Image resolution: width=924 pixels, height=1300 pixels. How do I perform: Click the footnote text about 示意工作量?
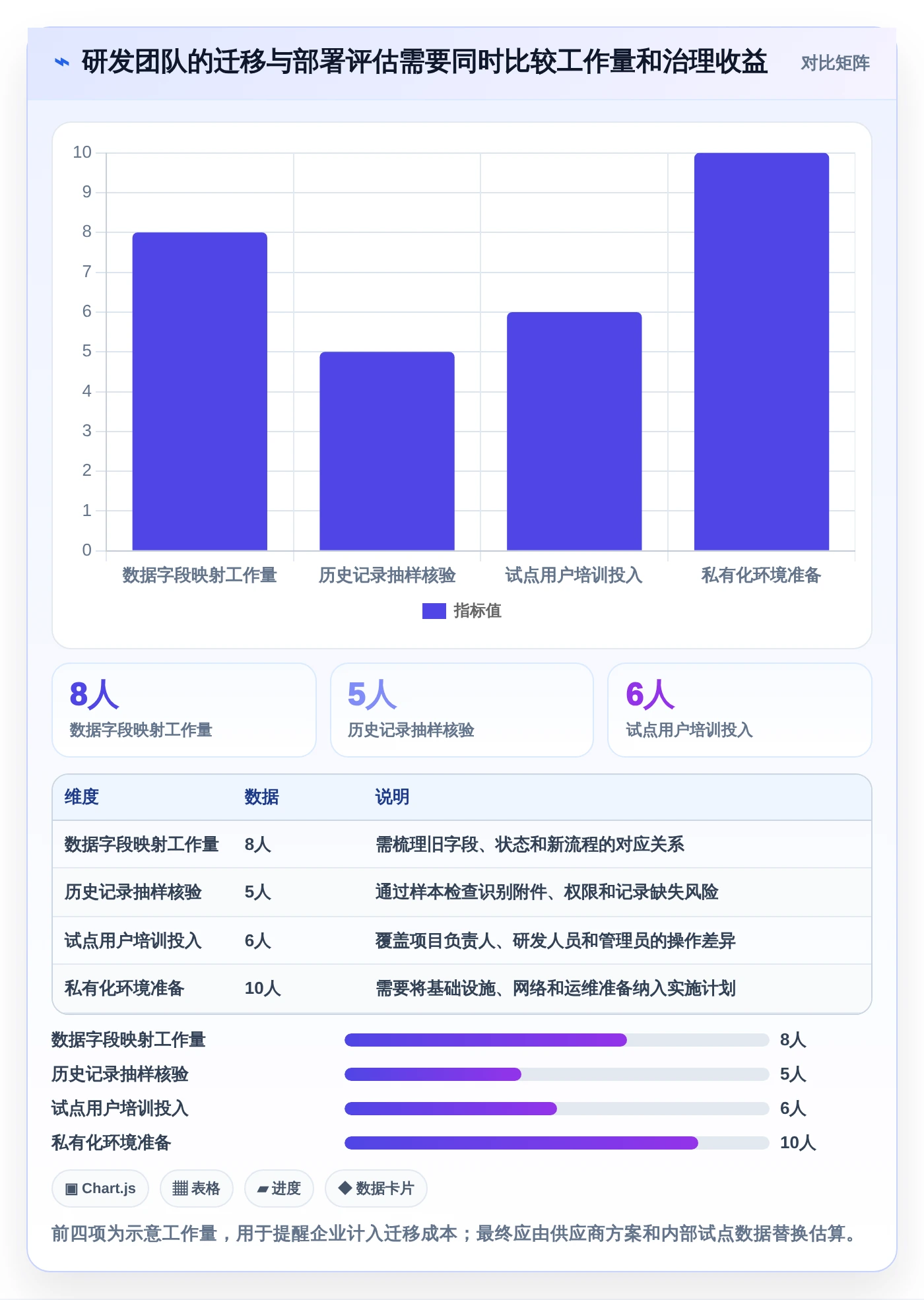455,1233
